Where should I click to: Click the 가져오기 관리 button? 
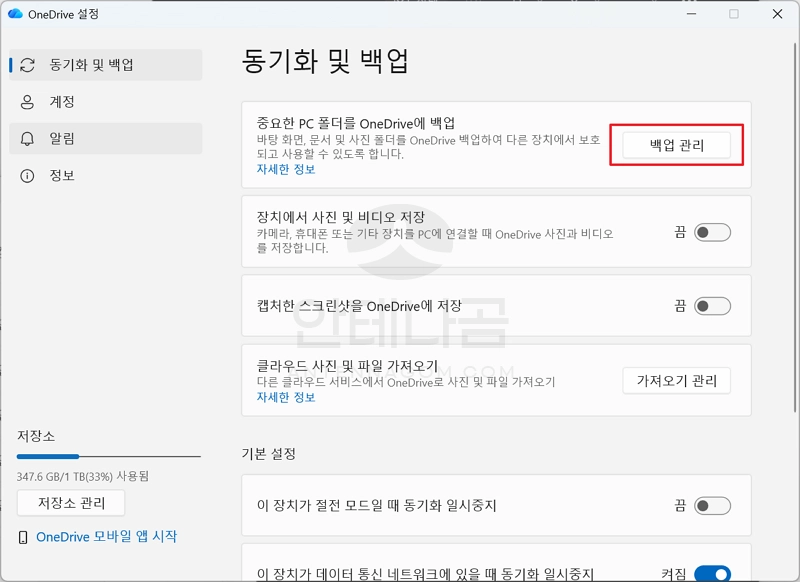point(676,381)
